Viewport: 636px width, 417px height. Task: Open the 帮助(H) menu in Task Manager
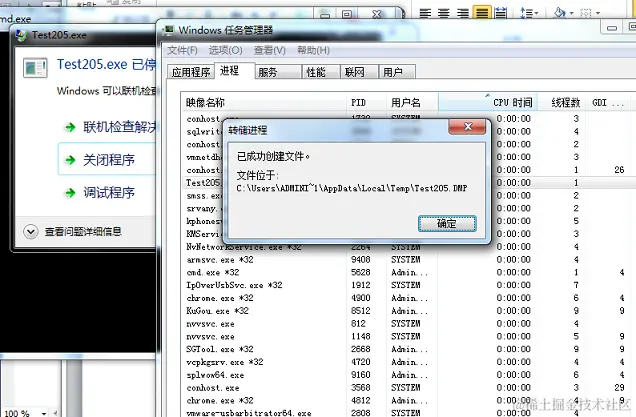[x=313, y=50]
